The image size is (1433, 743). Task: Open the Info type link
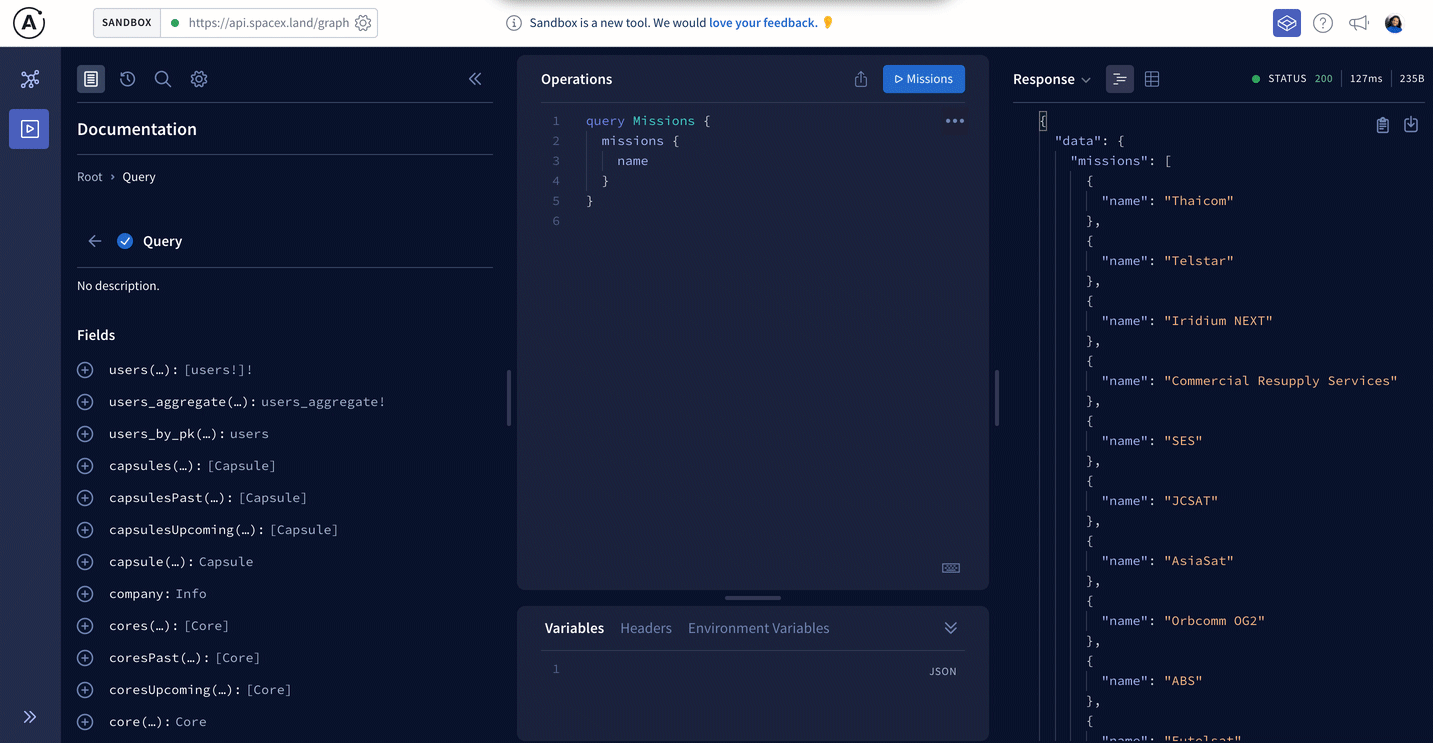(191, 594)
